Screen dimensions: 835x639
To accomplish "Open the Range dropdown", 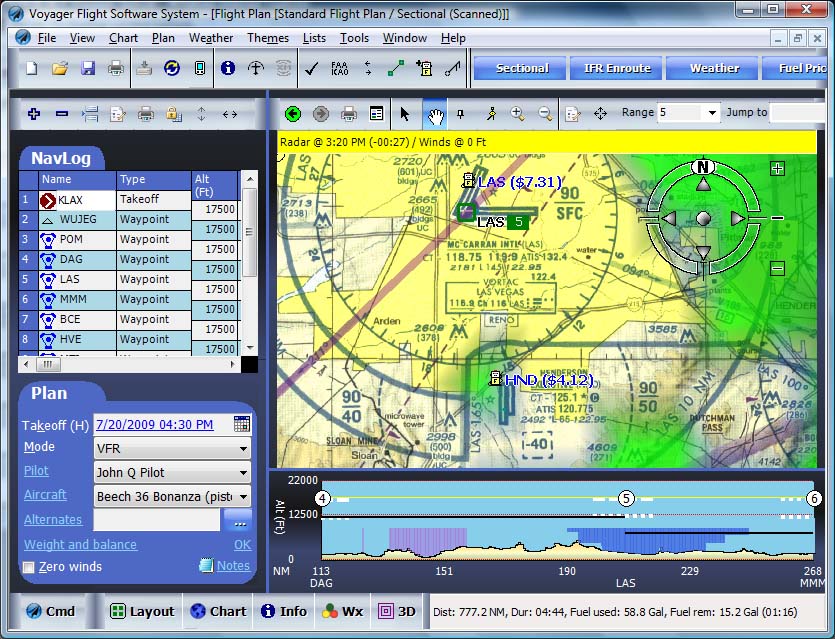I will pos(712,113).
